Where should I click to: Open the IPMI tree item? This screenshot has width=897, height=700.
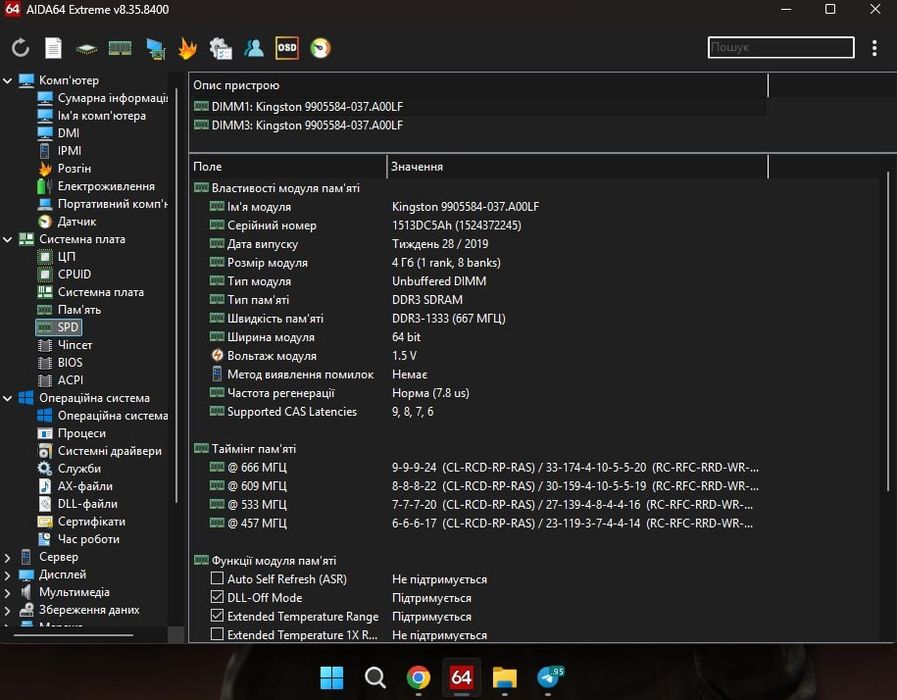click(59, 151)
